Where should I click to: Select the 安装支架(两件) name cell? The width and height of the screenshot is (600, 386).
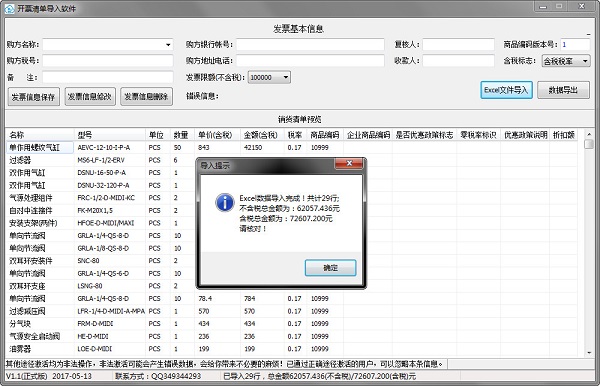point(40,223)
